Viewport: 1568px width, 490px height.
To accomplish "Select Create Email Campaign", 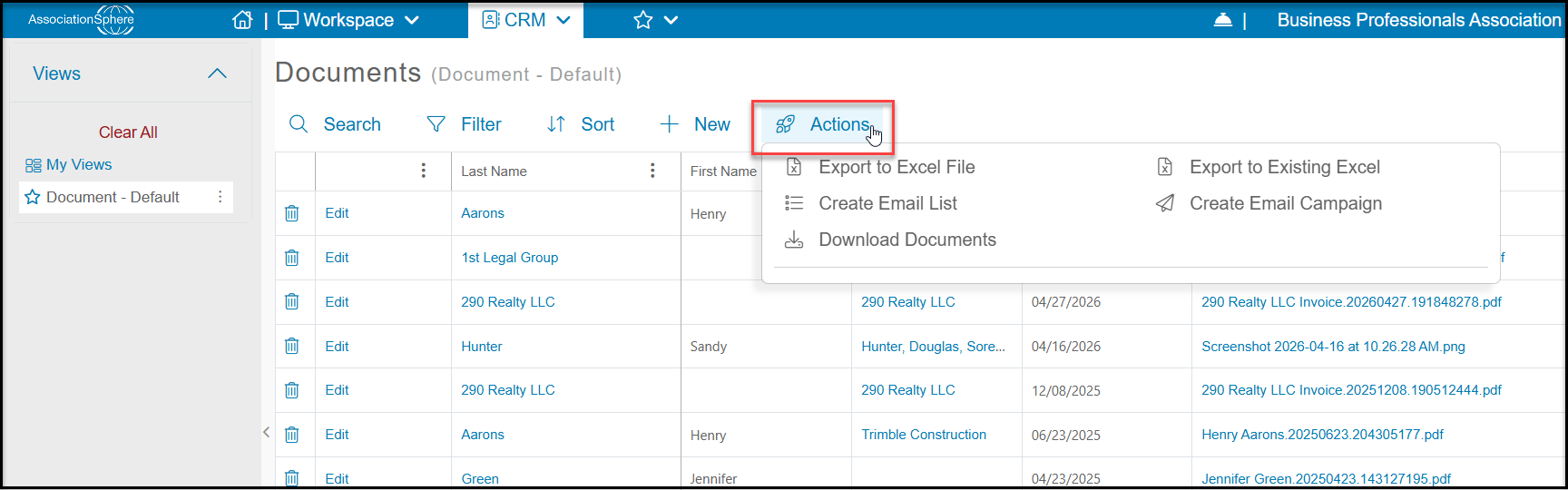I will (x=1269, y=203).
